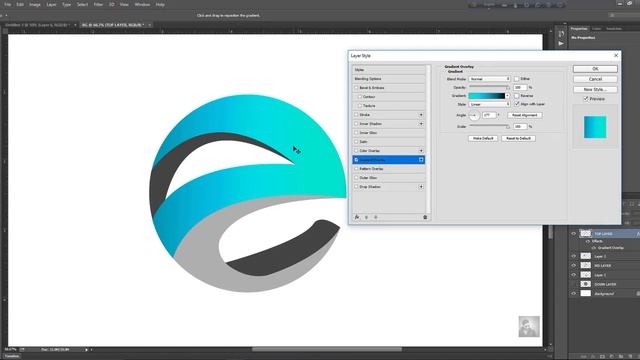The height and width of the screenshot is (360, 640).
Task: Click the TOP LAYER thumbnail in Layers panel
Action: pyautogui.click(x=586, y=233)
